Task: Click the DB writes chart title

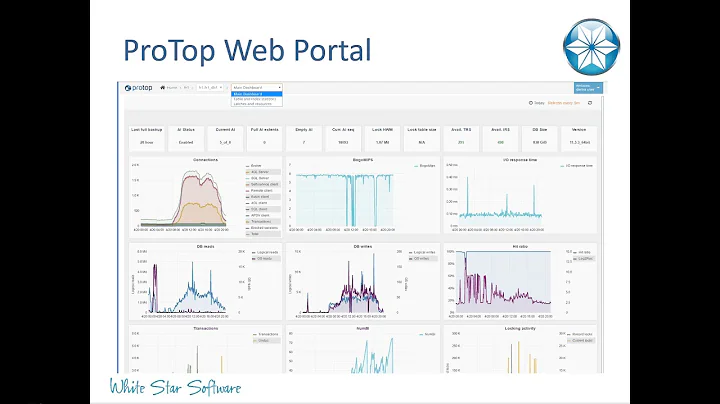Action: coord(363,247)
